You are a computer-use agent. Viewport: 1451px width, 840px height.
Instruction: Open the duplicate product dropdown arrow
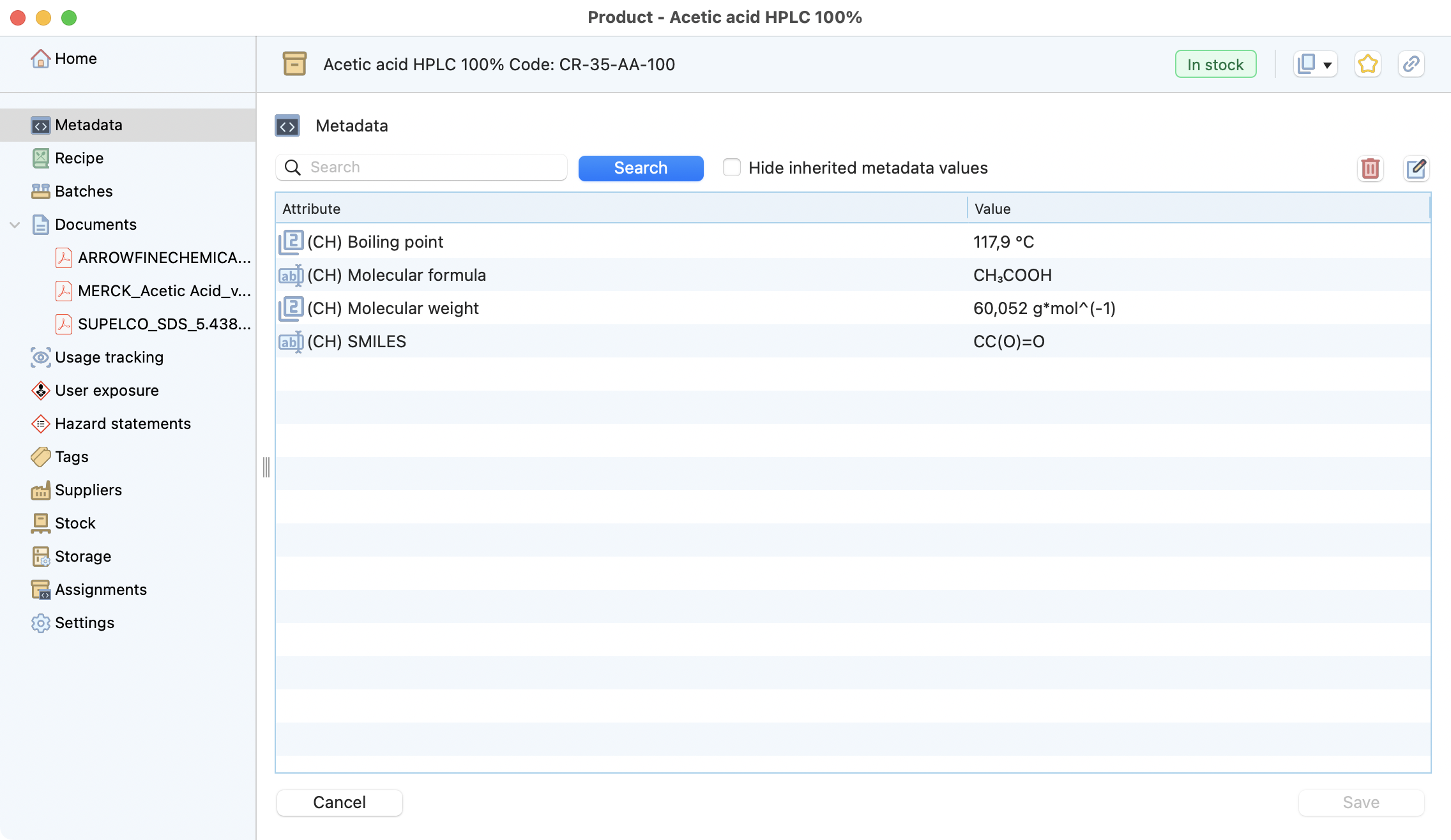pos(1327,65)
